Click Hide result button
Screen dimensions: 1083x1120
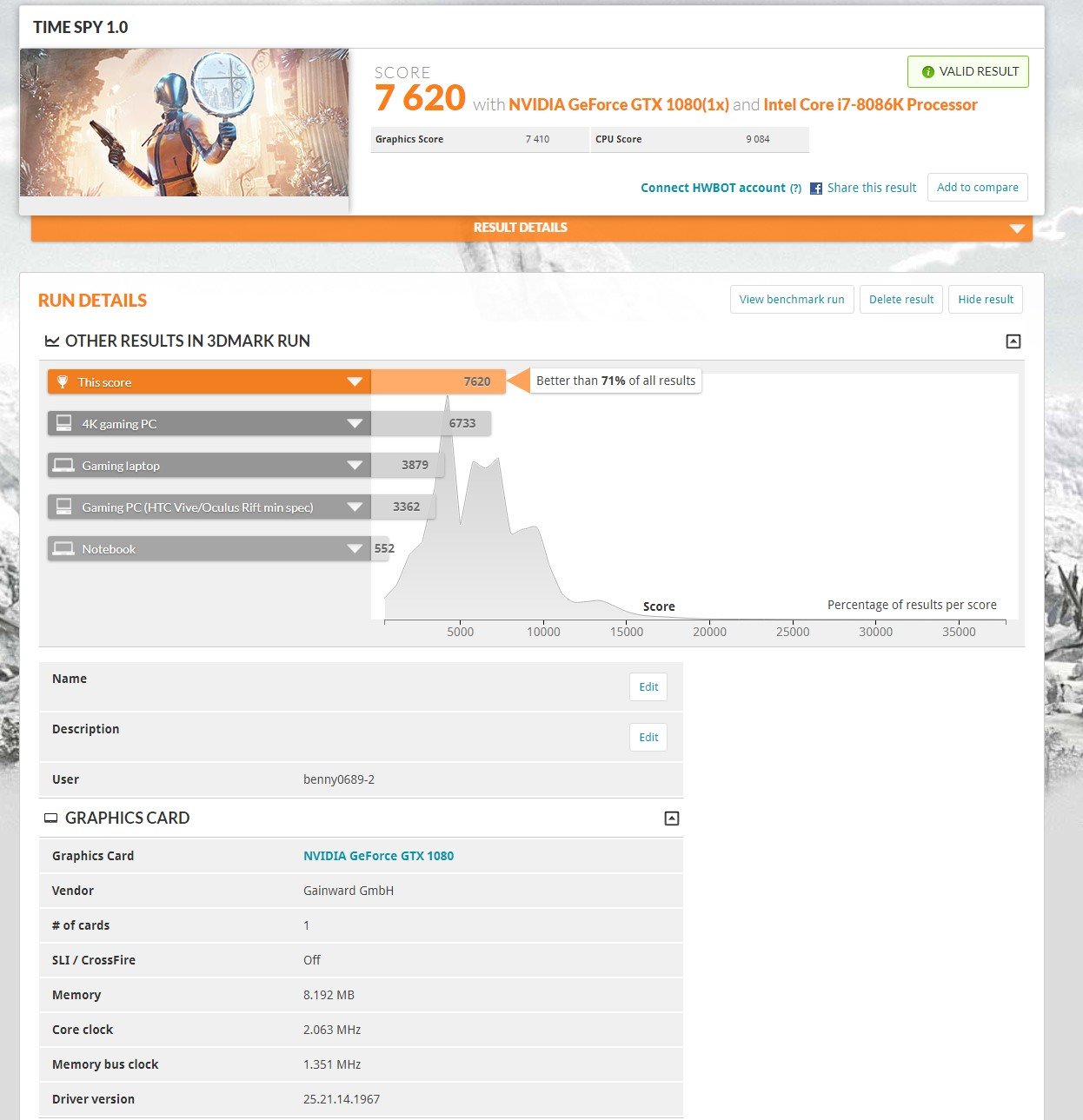986,300
